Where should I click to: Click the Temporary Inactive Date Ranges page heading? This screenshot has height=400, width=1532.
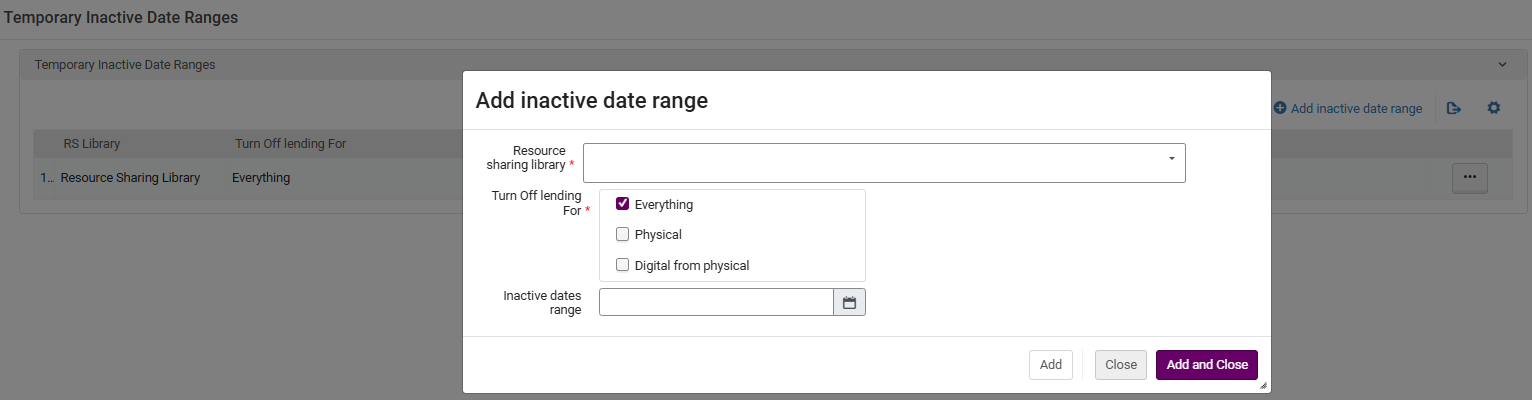[119, 18]
